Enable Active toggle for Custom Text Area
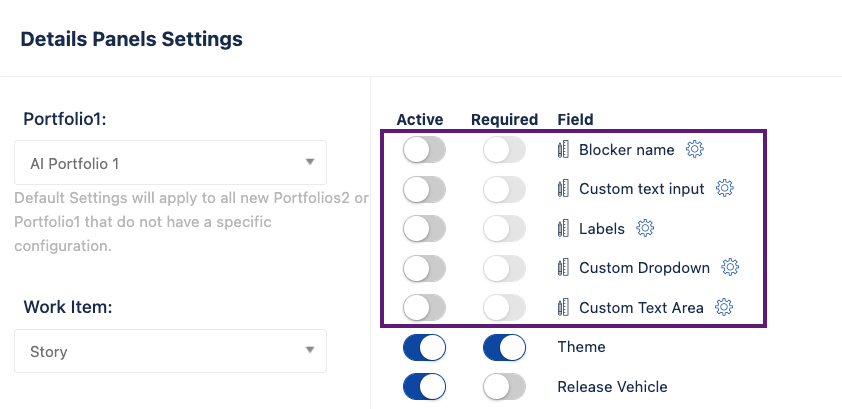The width and height of the screenshot is (842, 409). click(x=424, y=308)
